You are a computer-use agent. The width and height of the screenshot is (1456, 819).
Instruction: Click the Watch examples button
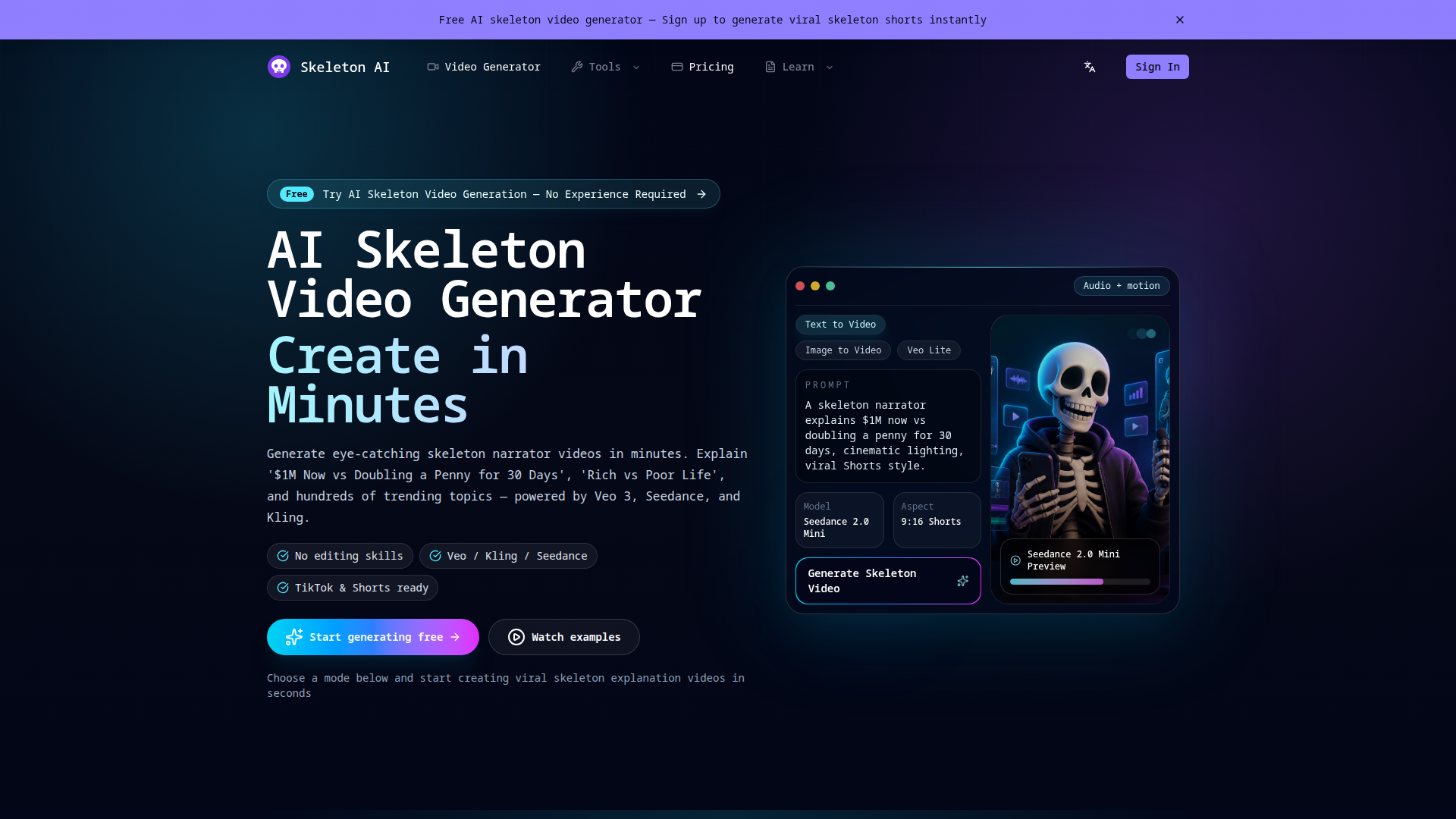564,637
